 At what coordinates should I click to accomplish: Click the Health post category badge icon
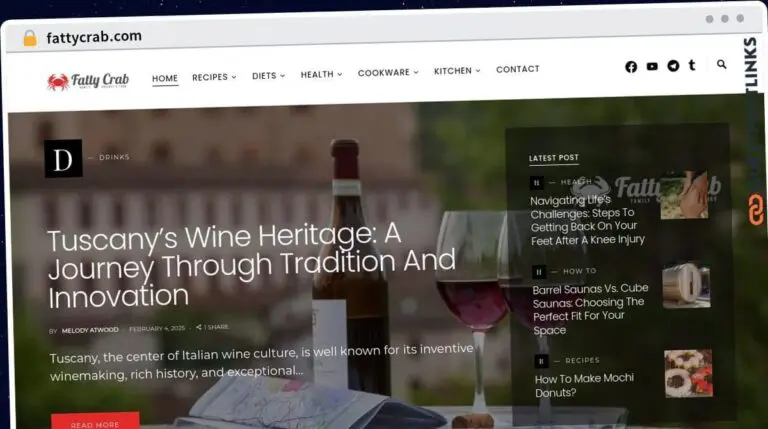click(536, 183)
